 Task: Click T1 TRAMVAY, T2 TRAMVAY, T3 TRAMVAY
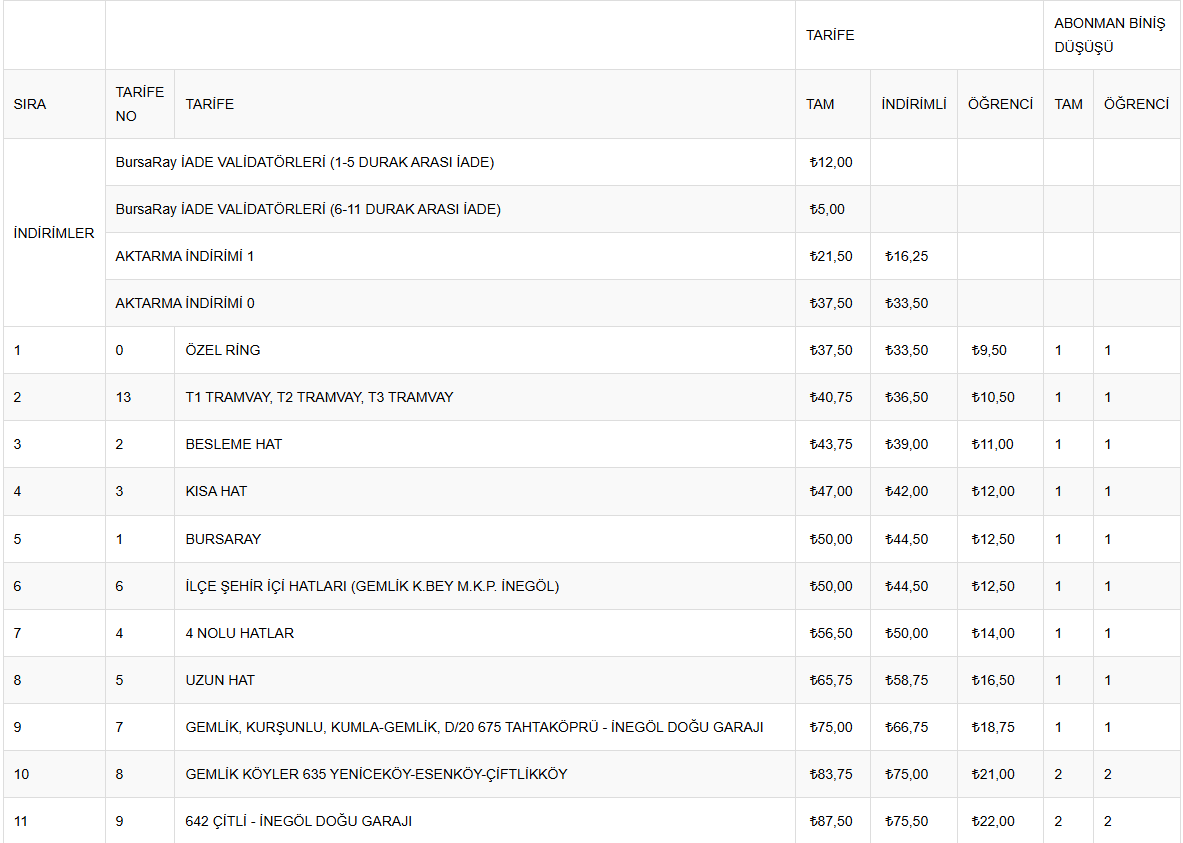(x=319, y=397)
